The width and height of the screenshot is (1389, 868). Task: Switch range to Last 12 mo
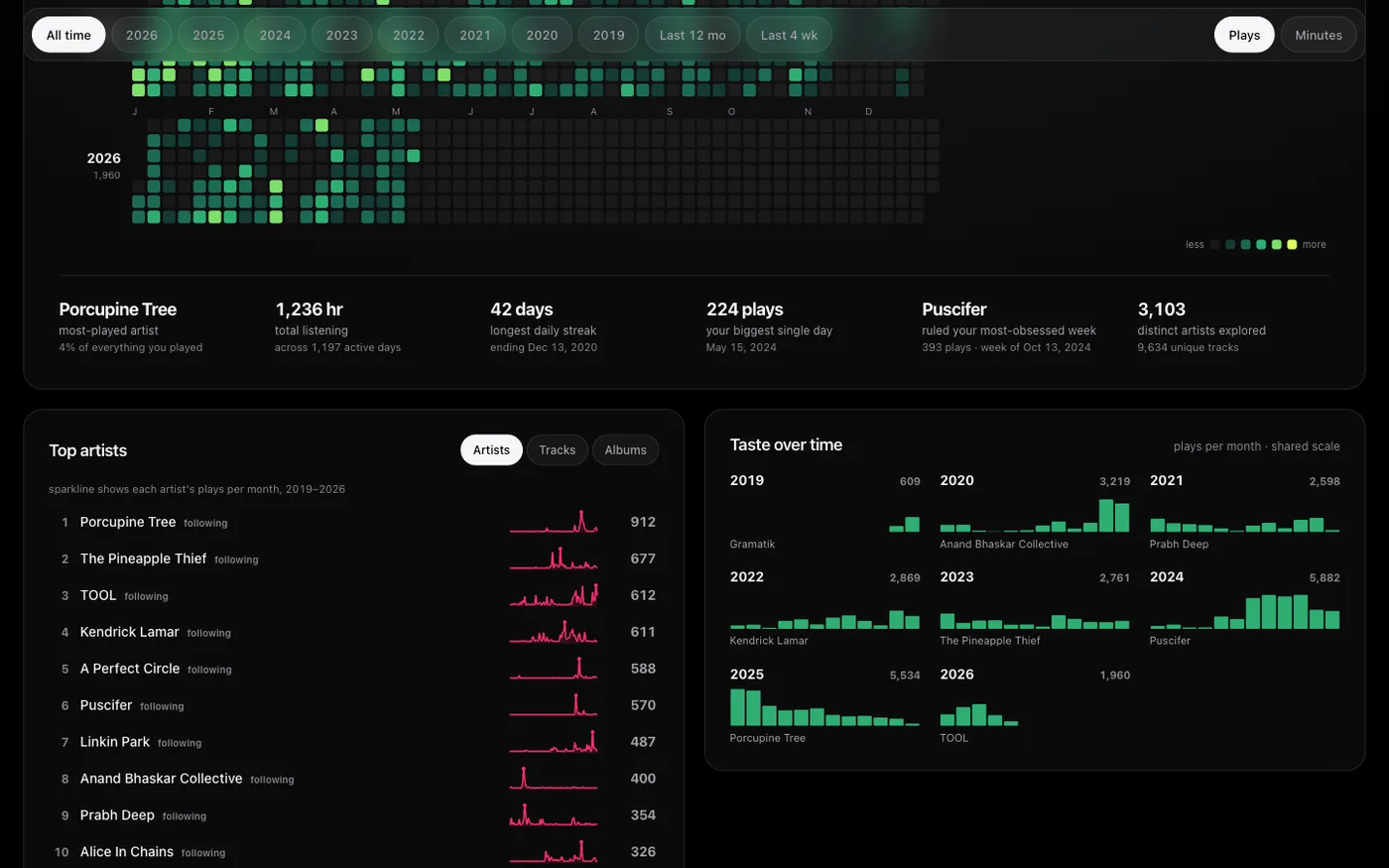[693, 35]
